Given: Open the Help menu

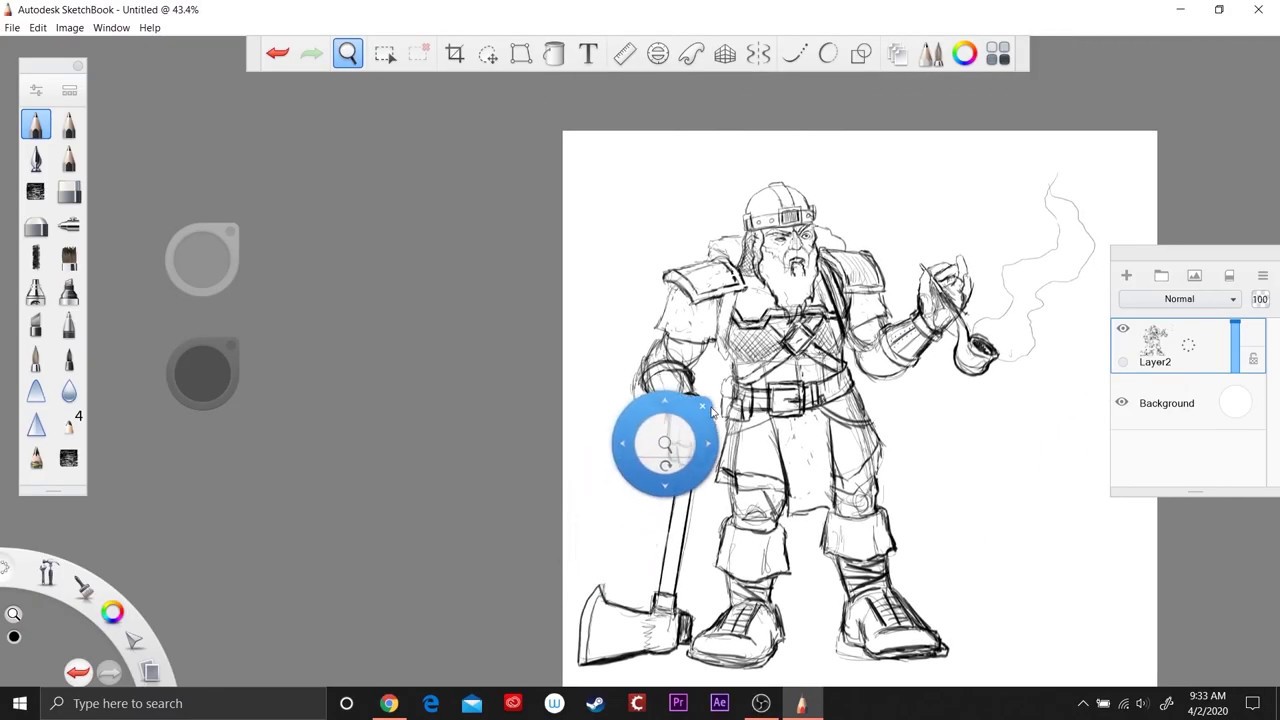Looking at the screenshot, I should point(150,28).
